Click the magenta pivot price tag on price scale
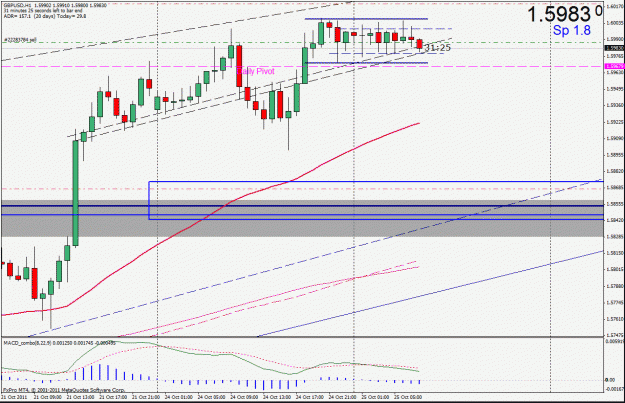 pos(614,67)
